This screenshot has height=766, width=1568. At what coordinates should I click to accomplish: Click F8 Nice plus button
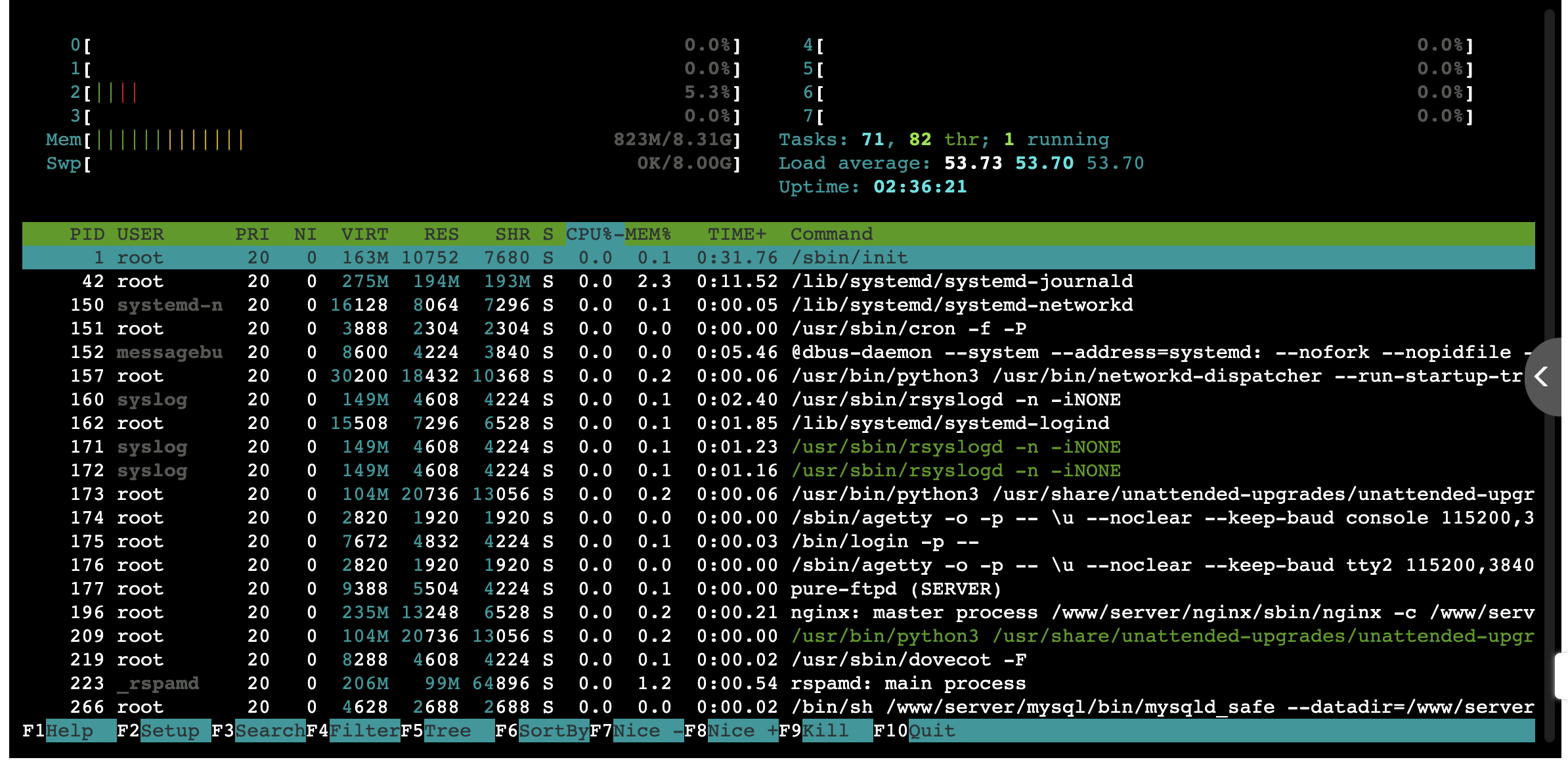[x=742, y=731]
